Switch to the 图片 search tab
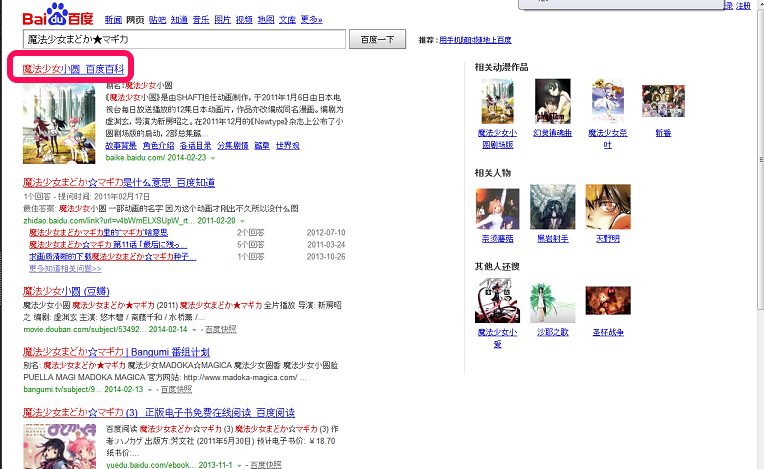This screenshot has width=764, height=469. click(x=223, y=19)
